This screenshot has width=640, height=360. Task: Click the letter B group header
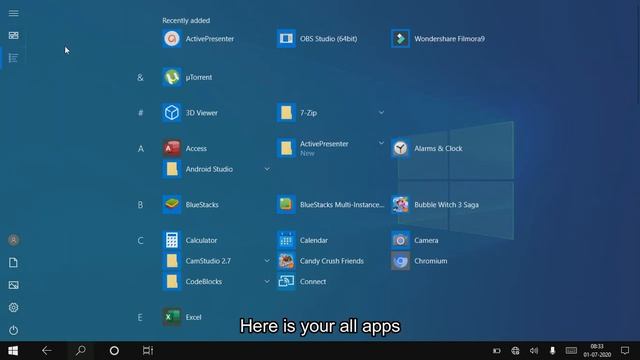tap(140, 204)
